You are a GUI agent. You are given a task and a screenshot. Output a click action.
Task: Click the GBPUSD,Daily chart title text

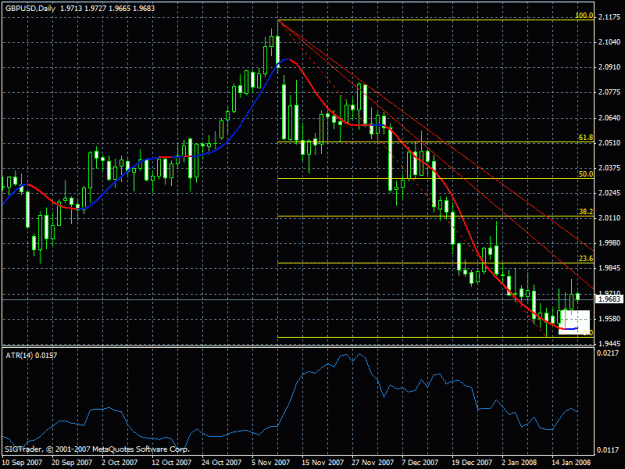tap(30, 8)
